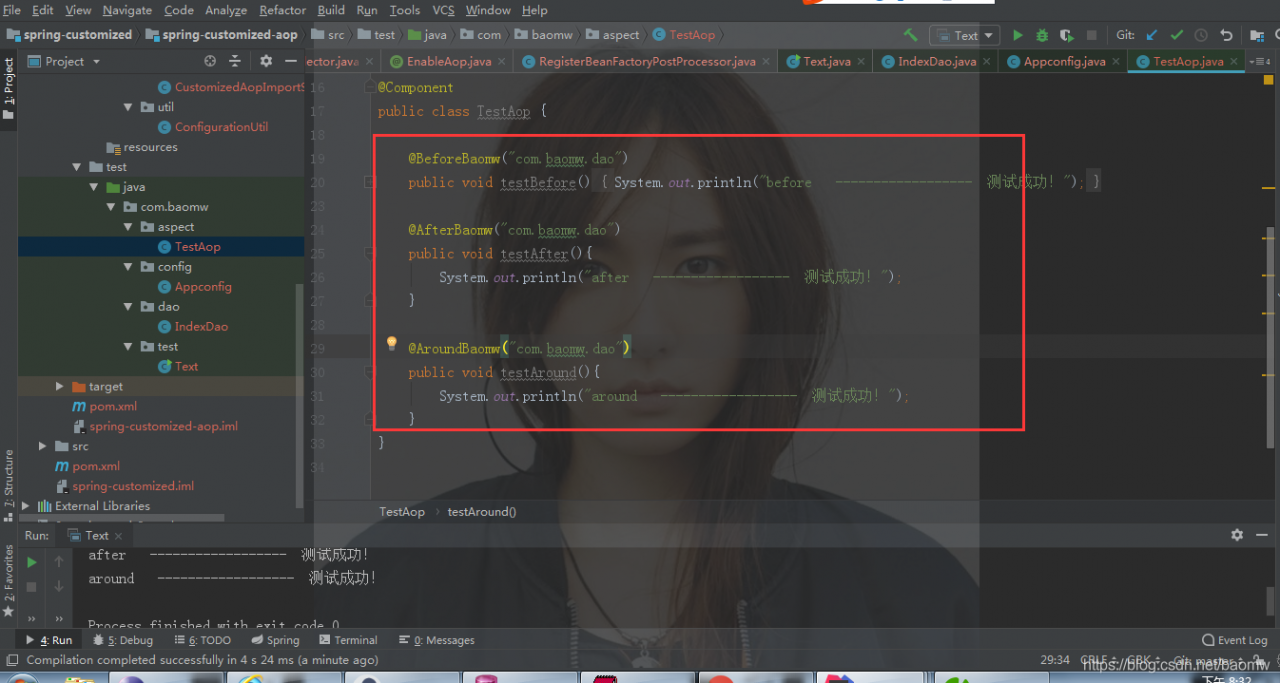Open the Event Log

point(1235,640)
